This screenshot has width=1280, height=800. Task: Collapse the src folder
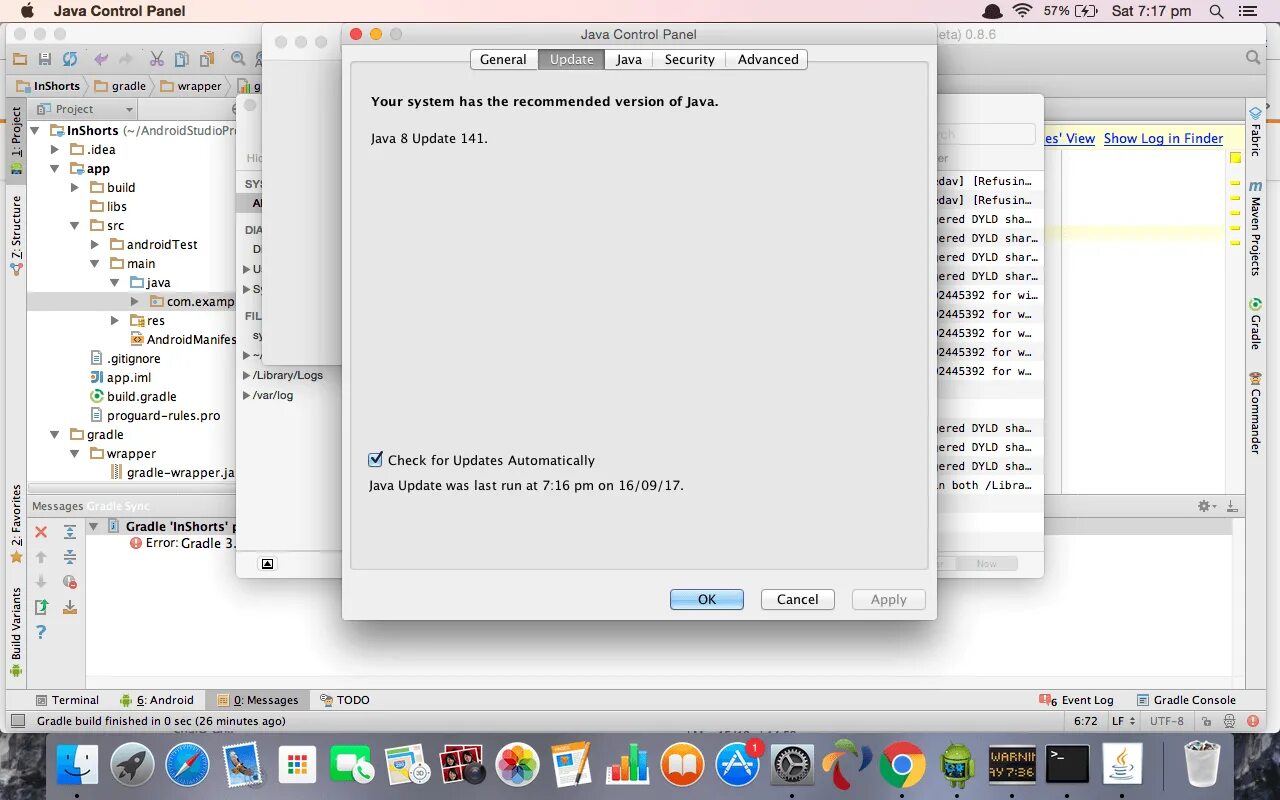click(75, 226)
